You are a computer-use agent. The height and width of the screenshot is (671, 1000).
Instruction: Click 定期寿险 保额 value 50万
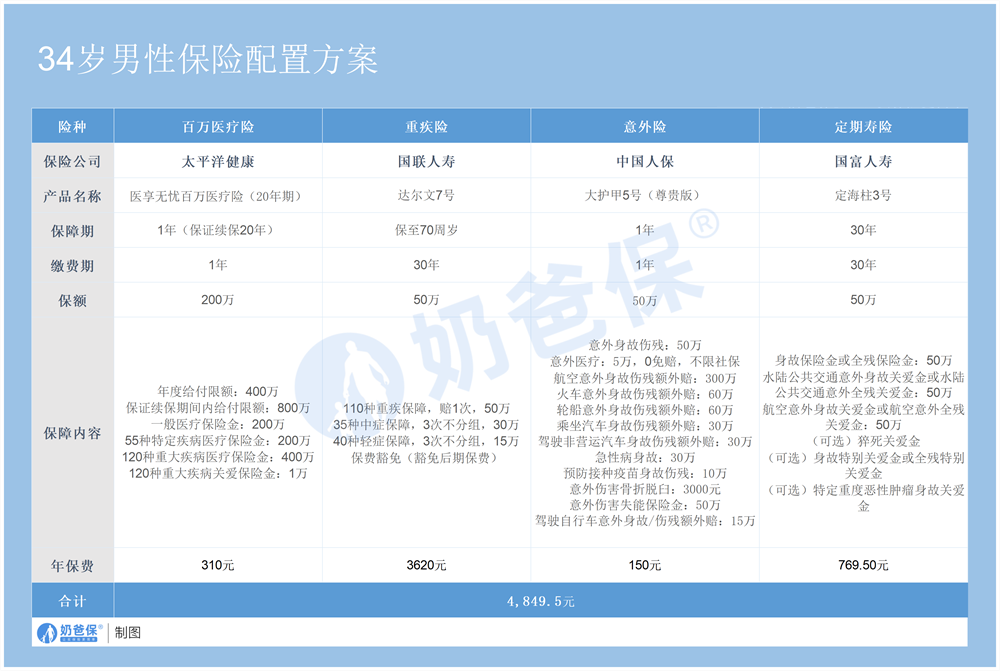click(x=864, y=300)
